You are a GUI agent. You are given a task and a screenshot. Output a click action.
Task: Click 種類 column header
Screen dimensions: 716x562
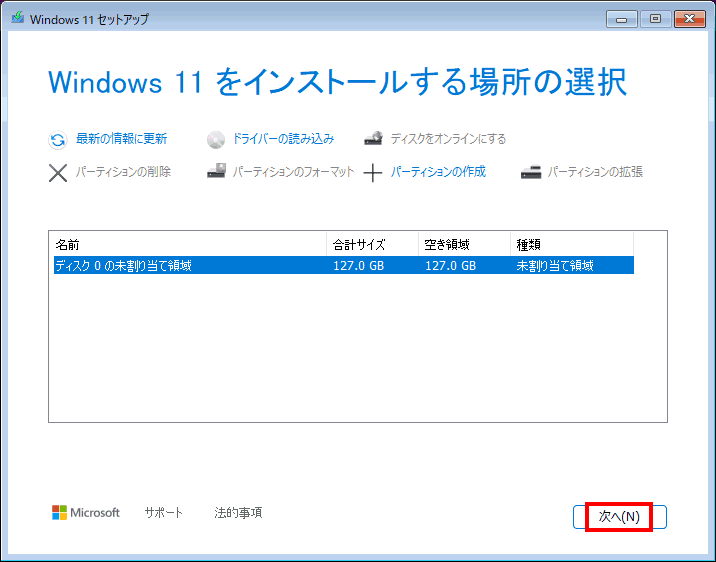[x=572, y=245]
